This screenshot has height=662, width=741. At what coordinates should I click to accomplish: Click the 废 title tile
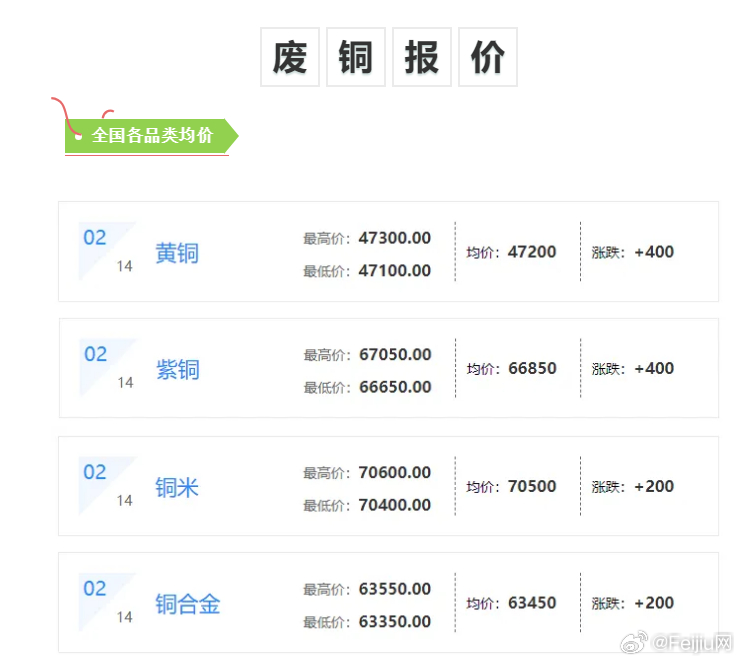290,57
